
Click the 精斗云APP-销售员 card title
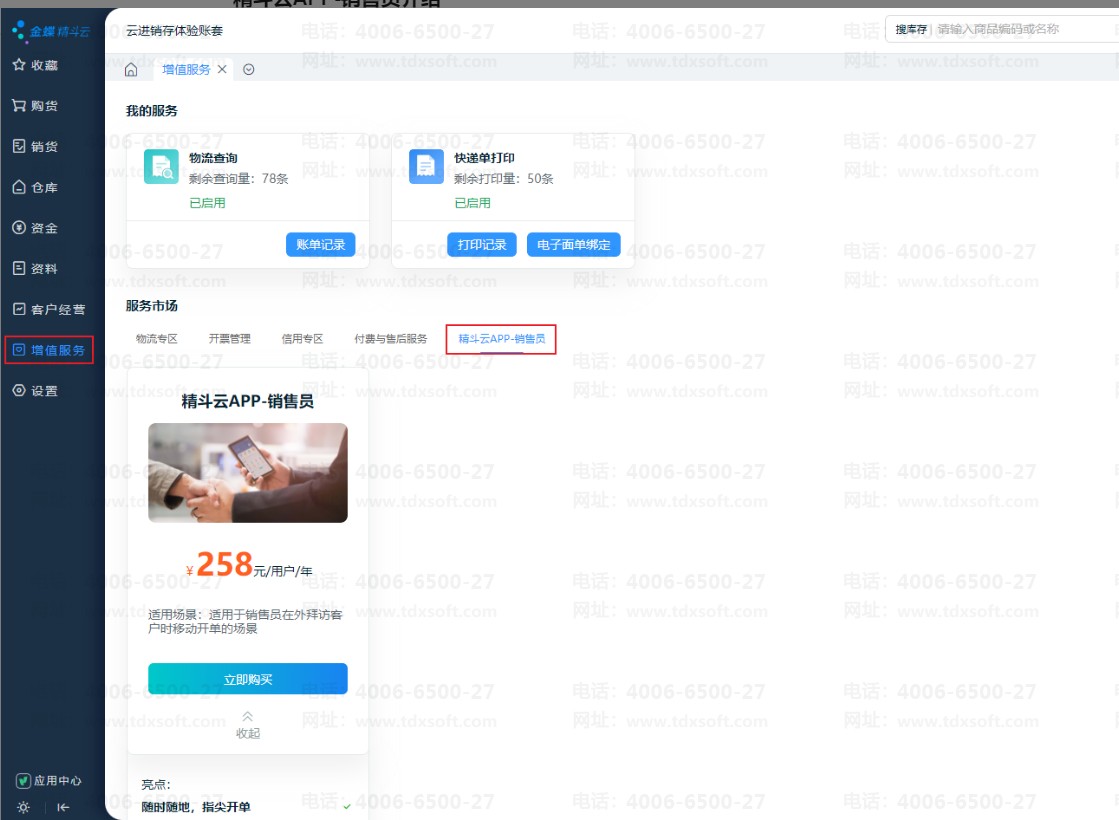248,401
